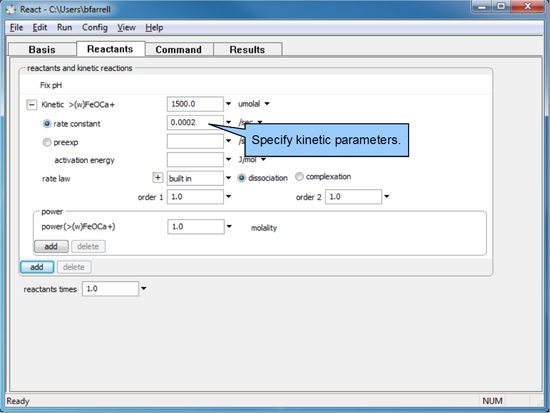Click the activation energy input field
550x413 pixels.
(x=195, y=160)
